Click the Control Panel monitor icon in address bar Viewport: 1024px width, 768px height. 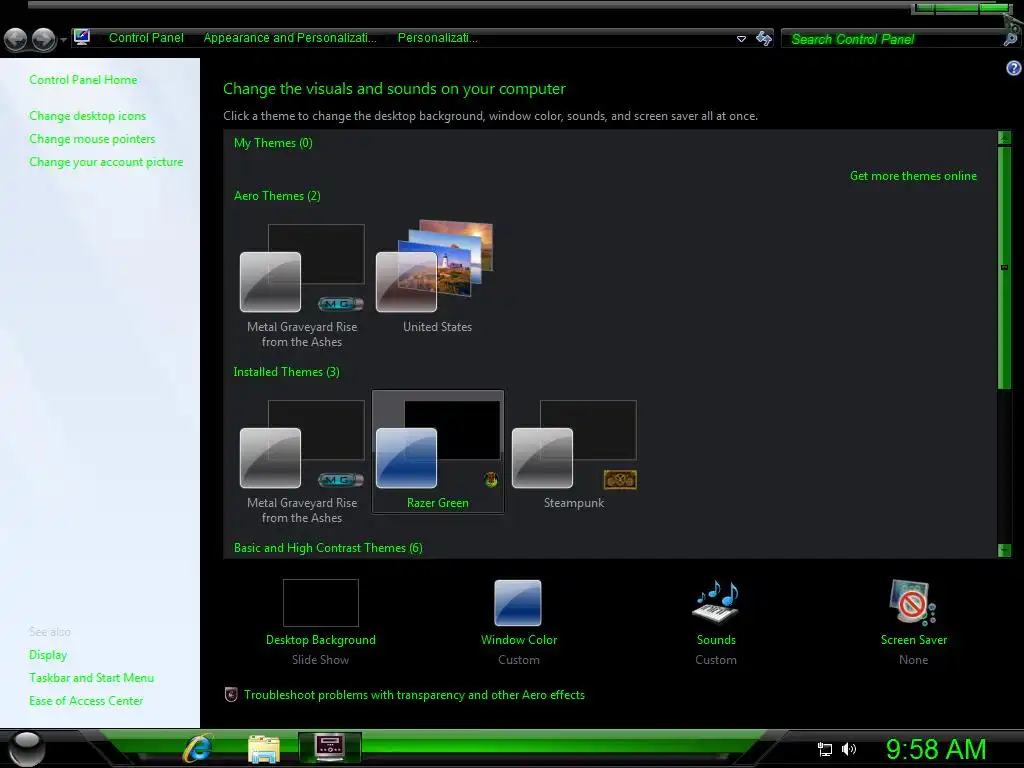[x=82, y=37]
